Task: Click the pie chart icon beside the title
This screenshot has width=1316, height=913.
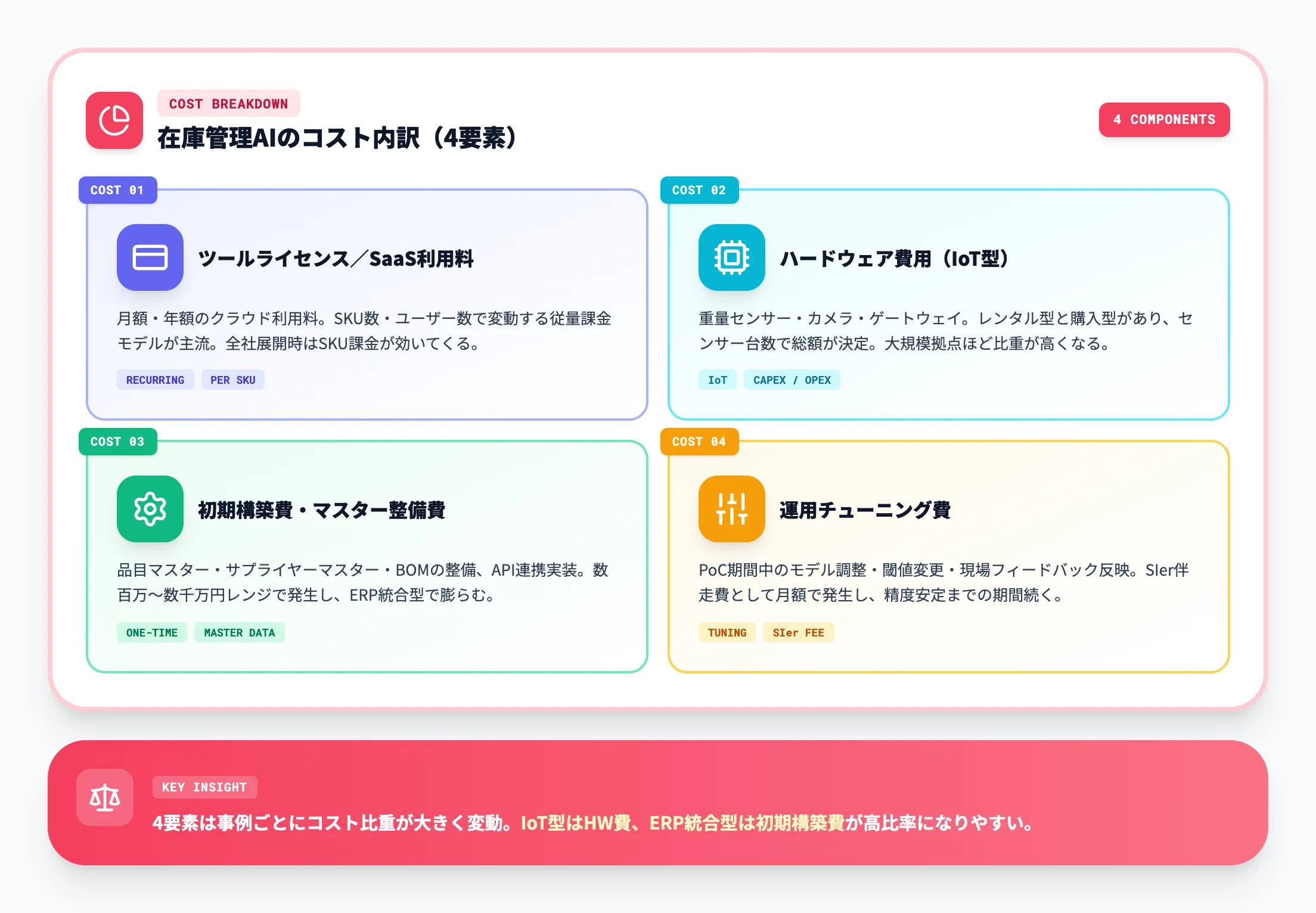Action: click(x=114, y=120)
